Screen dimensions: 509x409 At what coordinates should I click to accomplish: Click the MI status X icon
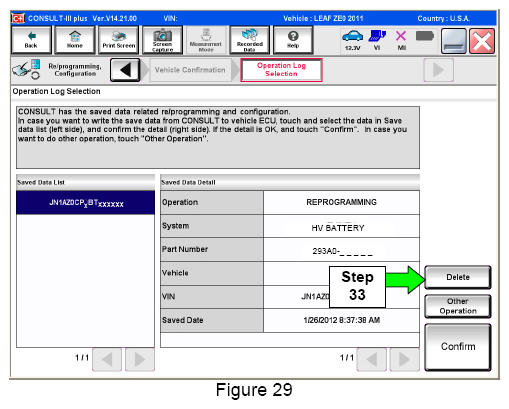(x=401, y=40)
